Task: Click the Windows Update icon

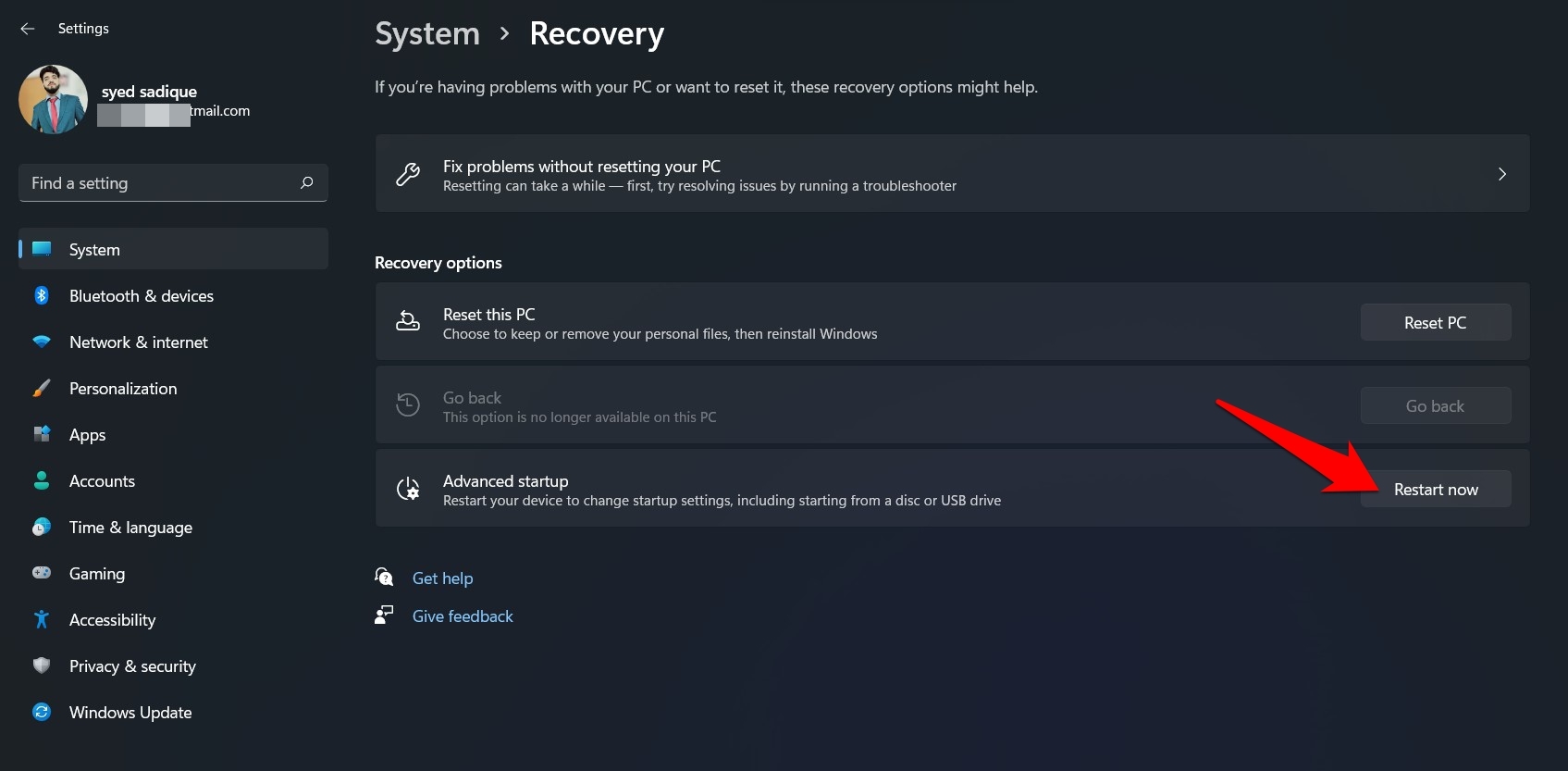Action: (42, 712)
